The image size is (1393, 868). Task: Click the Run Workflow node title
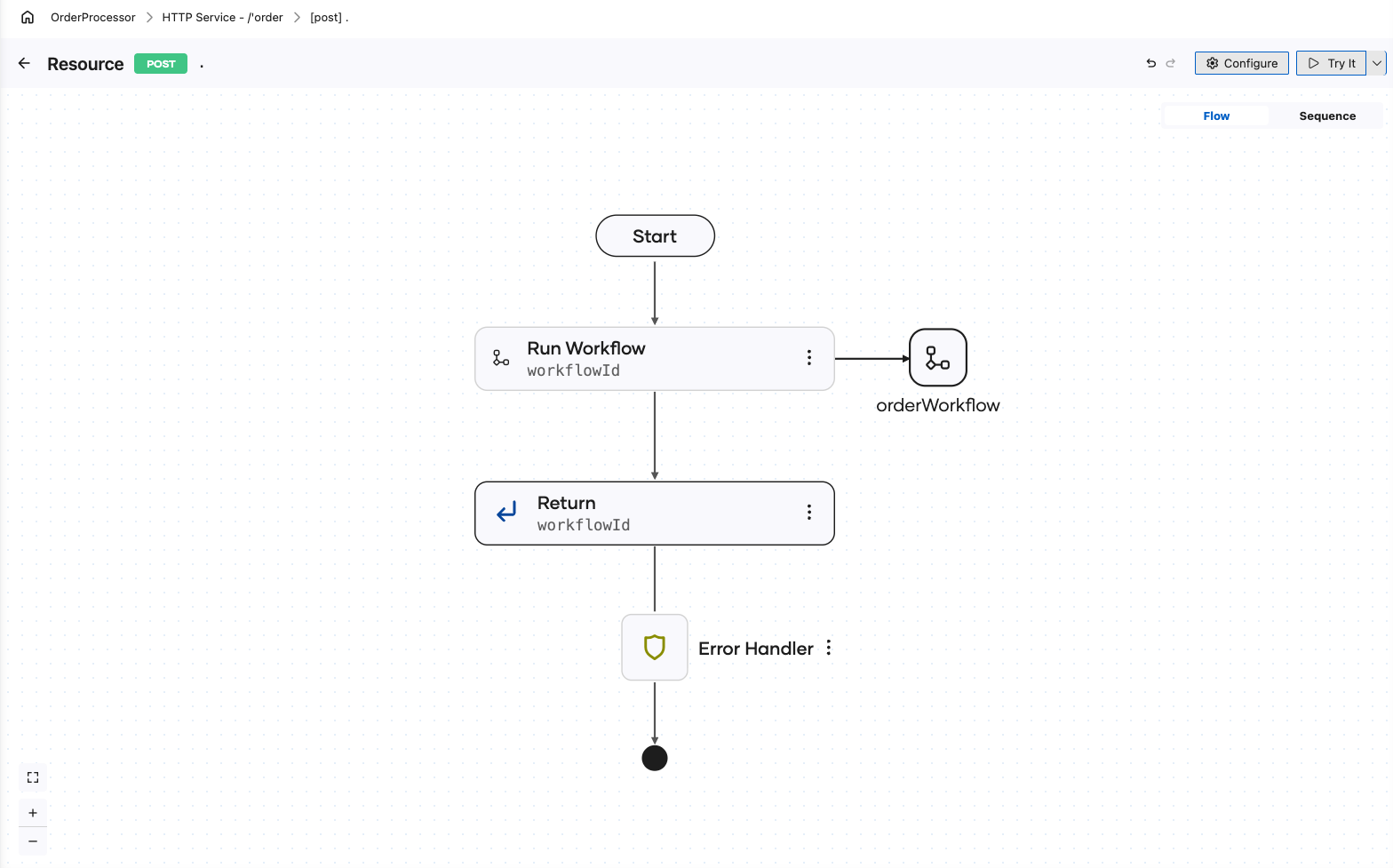click(x=586, y=348)
